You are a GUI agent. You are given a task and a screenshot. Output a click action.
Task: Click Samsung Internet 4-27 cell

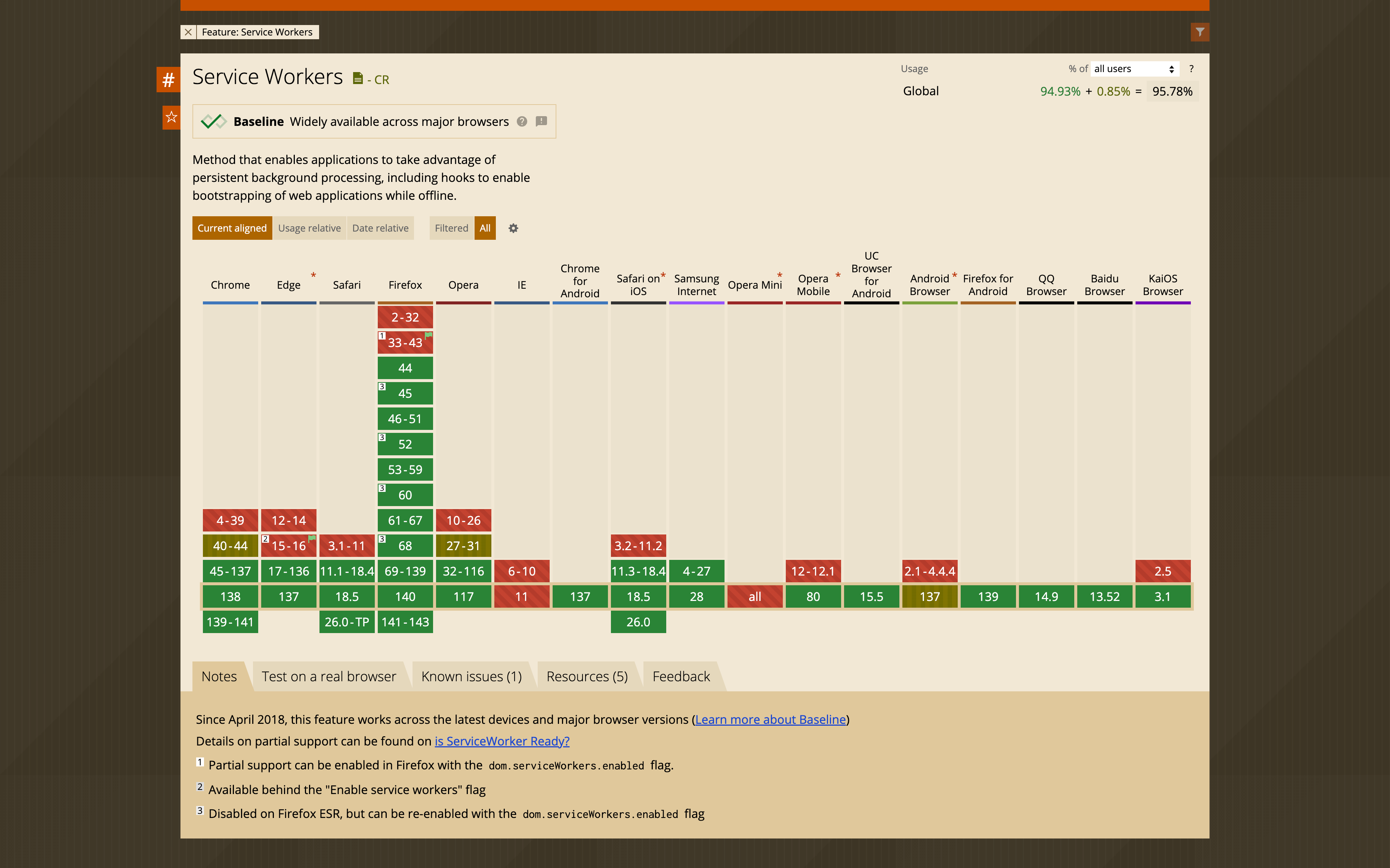696,571
